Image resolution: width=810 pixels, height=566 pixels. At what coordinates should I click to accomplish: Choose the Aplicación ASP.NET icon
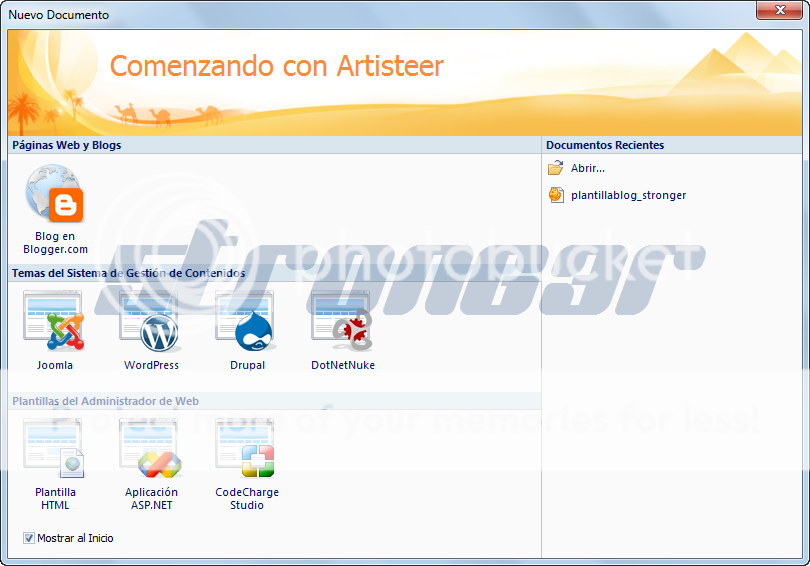click(x=150, y=448)
